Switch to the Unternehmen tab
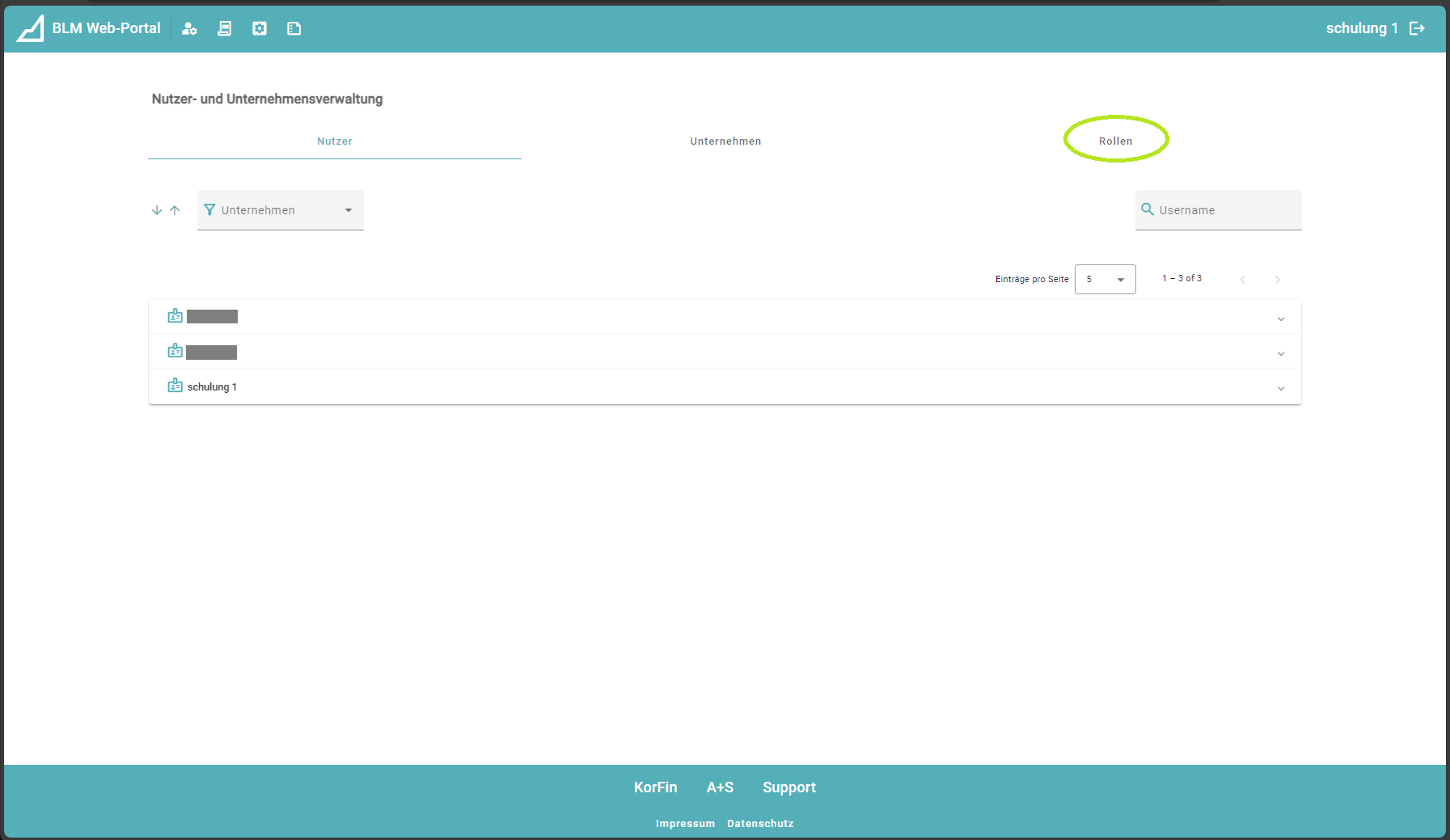This screenshot has width=1450, height=840. [725, 141]
